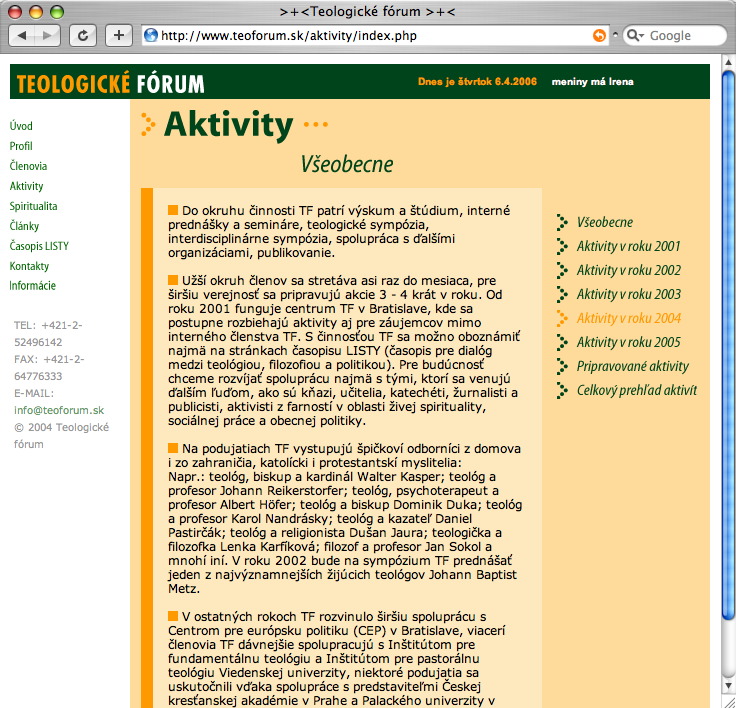Click the Aktivity page heading
This screenshot has width=736, height=708.
(x=229, y=125)
